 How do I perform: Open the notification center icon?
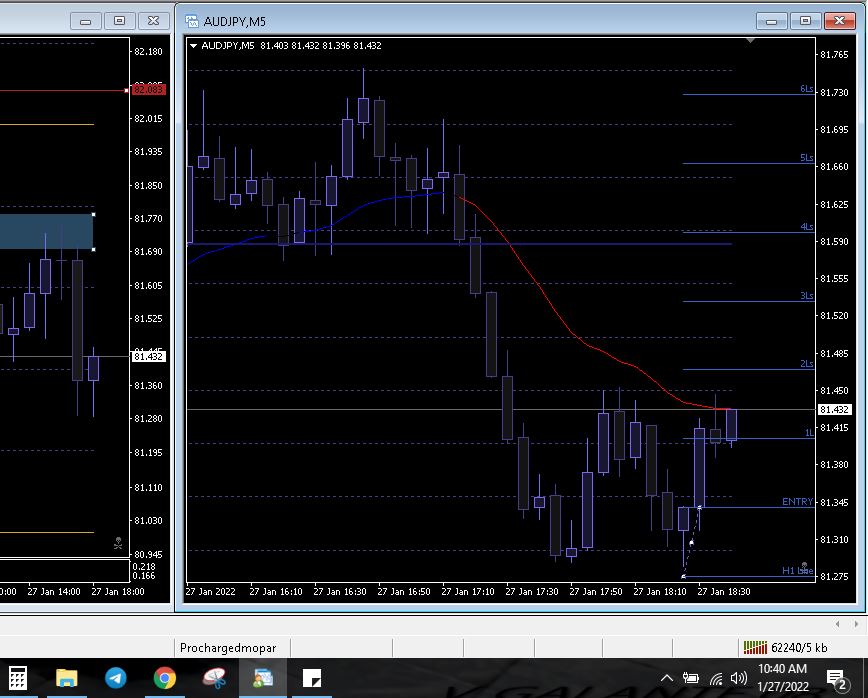838,679
